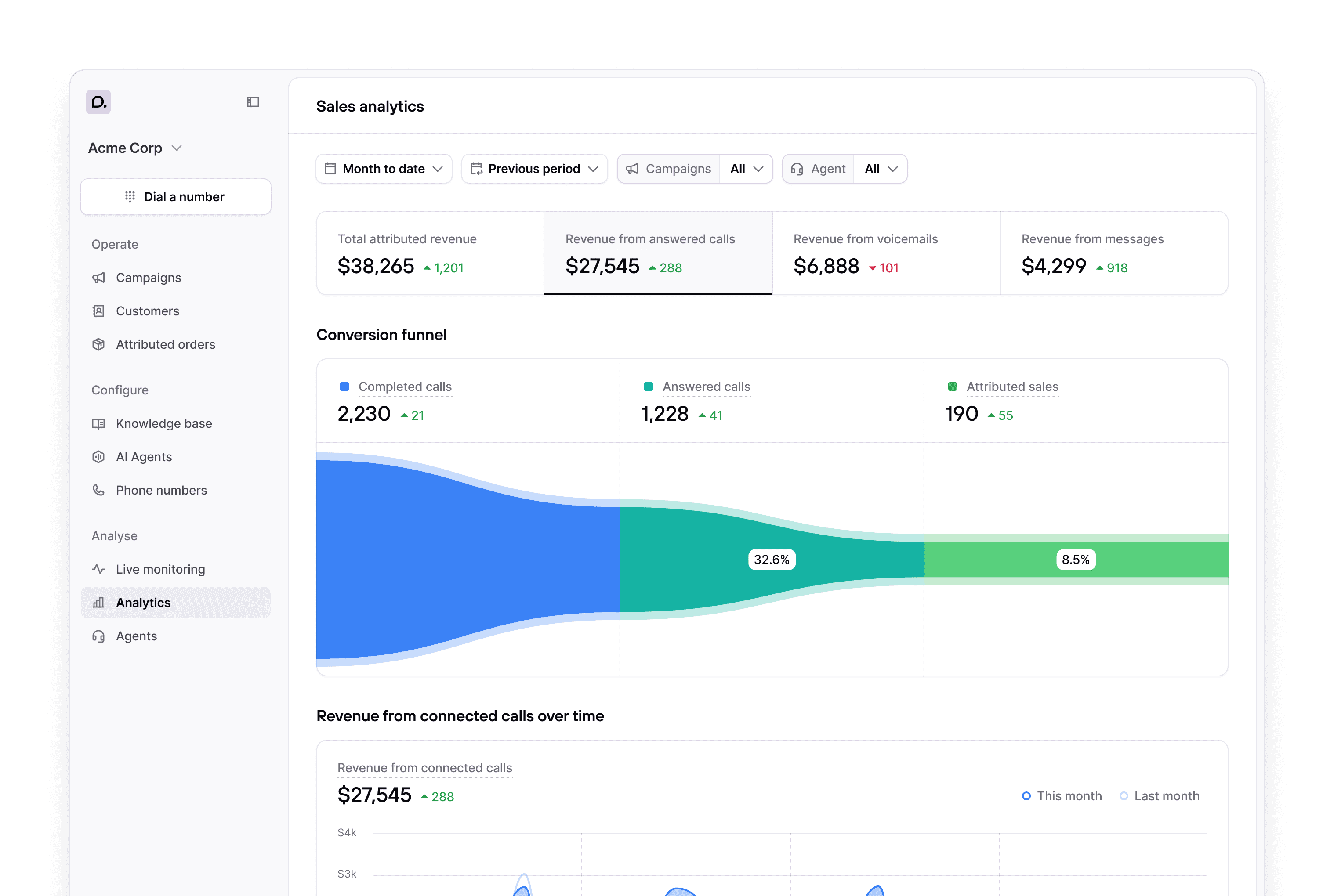The image size is (1334, 896).
Task: Open the Month to date dropdown
Action: point(384,169)
